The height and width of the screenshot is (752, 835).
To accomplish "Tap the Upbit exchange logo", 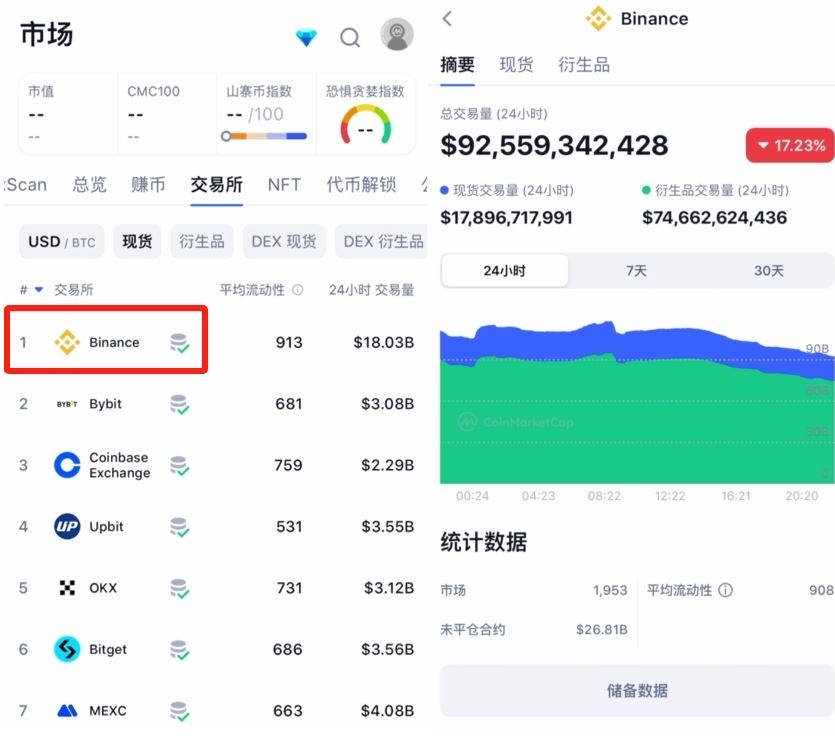I will point(67,527).
